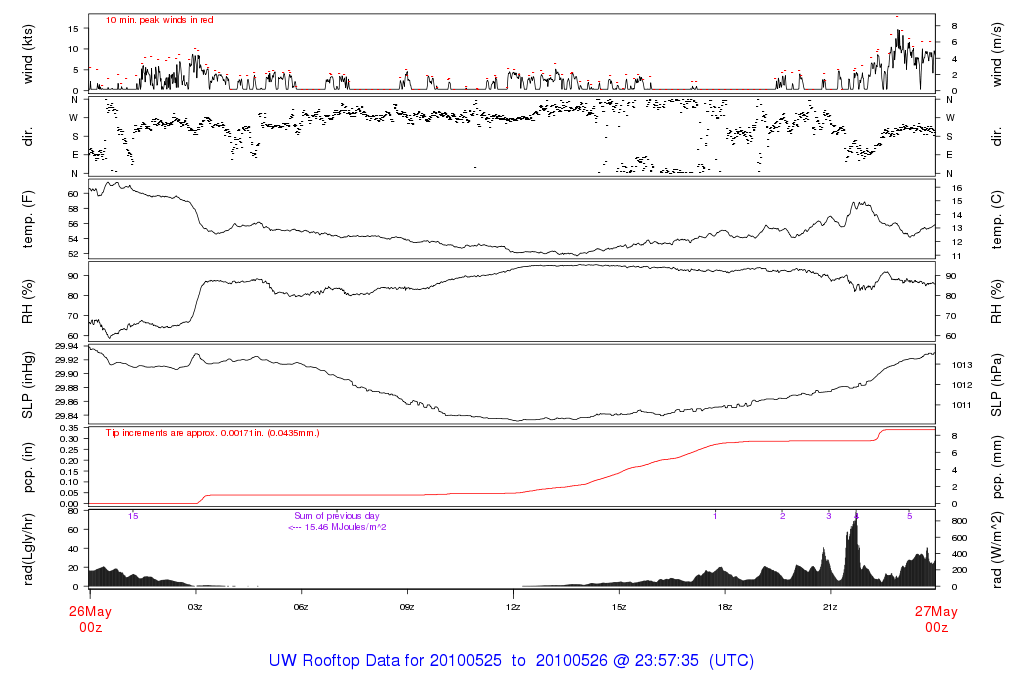The width and height of the screenshot is (1024, 700).
Task: Click the purple '5' radiation marker
Action: (910, 516)
